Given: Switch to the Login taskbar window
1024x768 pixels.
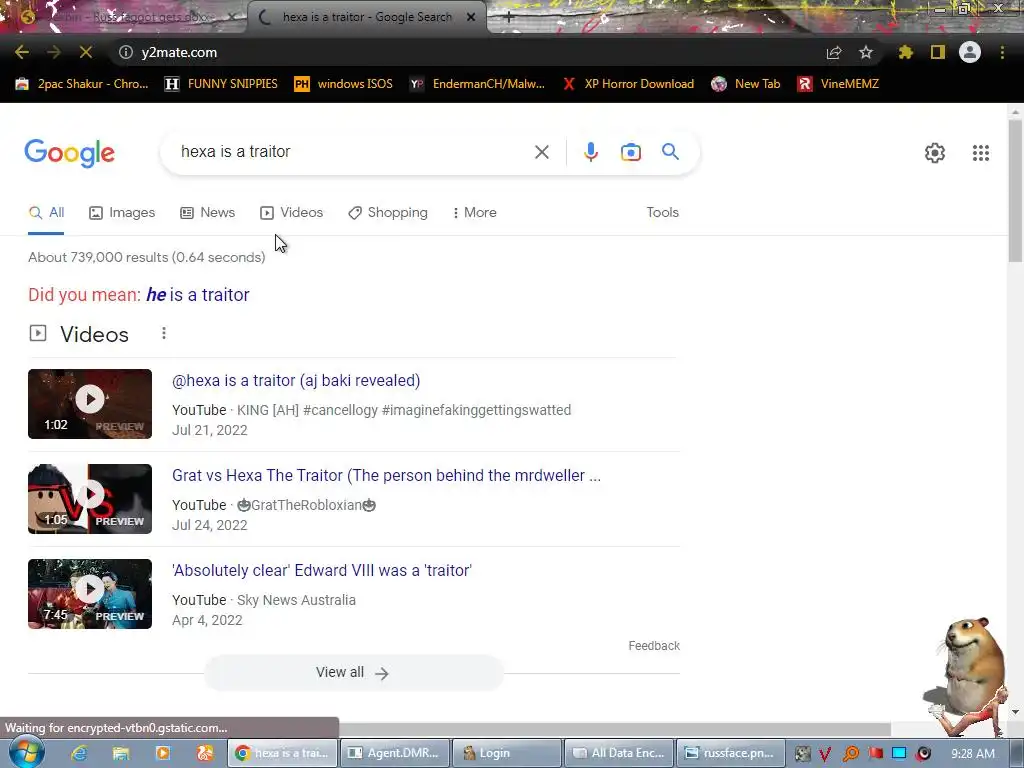Looking at the screenshot, I should [507, 753].
